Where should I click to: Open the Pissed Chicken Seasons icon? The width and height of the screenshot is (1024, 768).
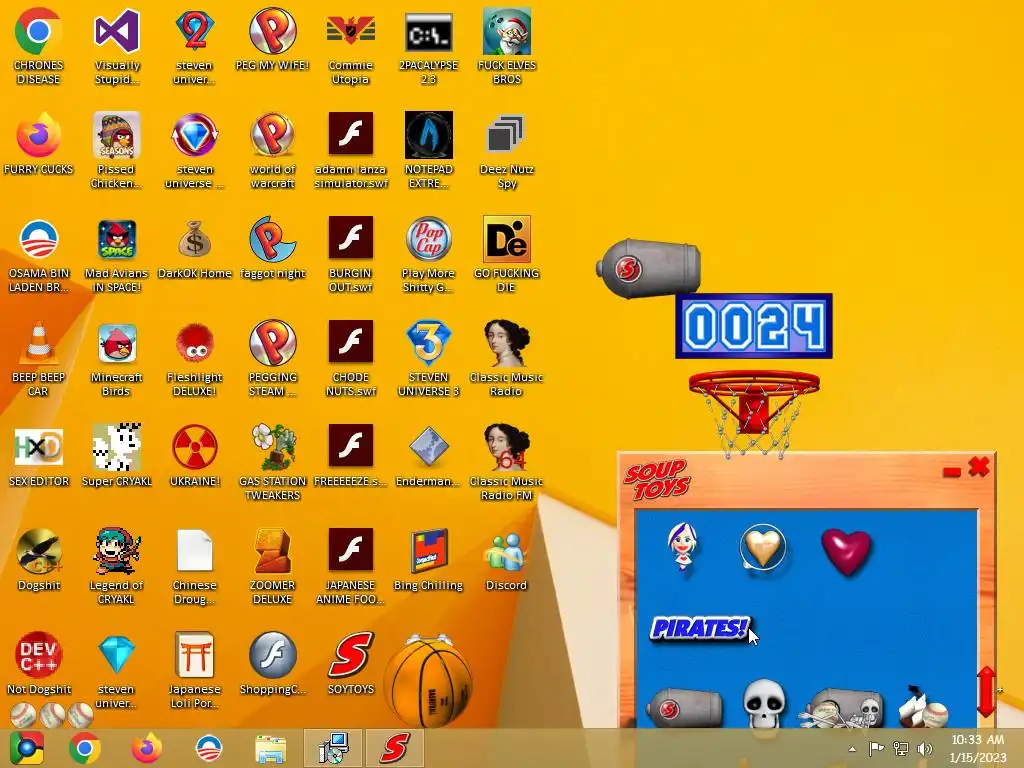116,150
